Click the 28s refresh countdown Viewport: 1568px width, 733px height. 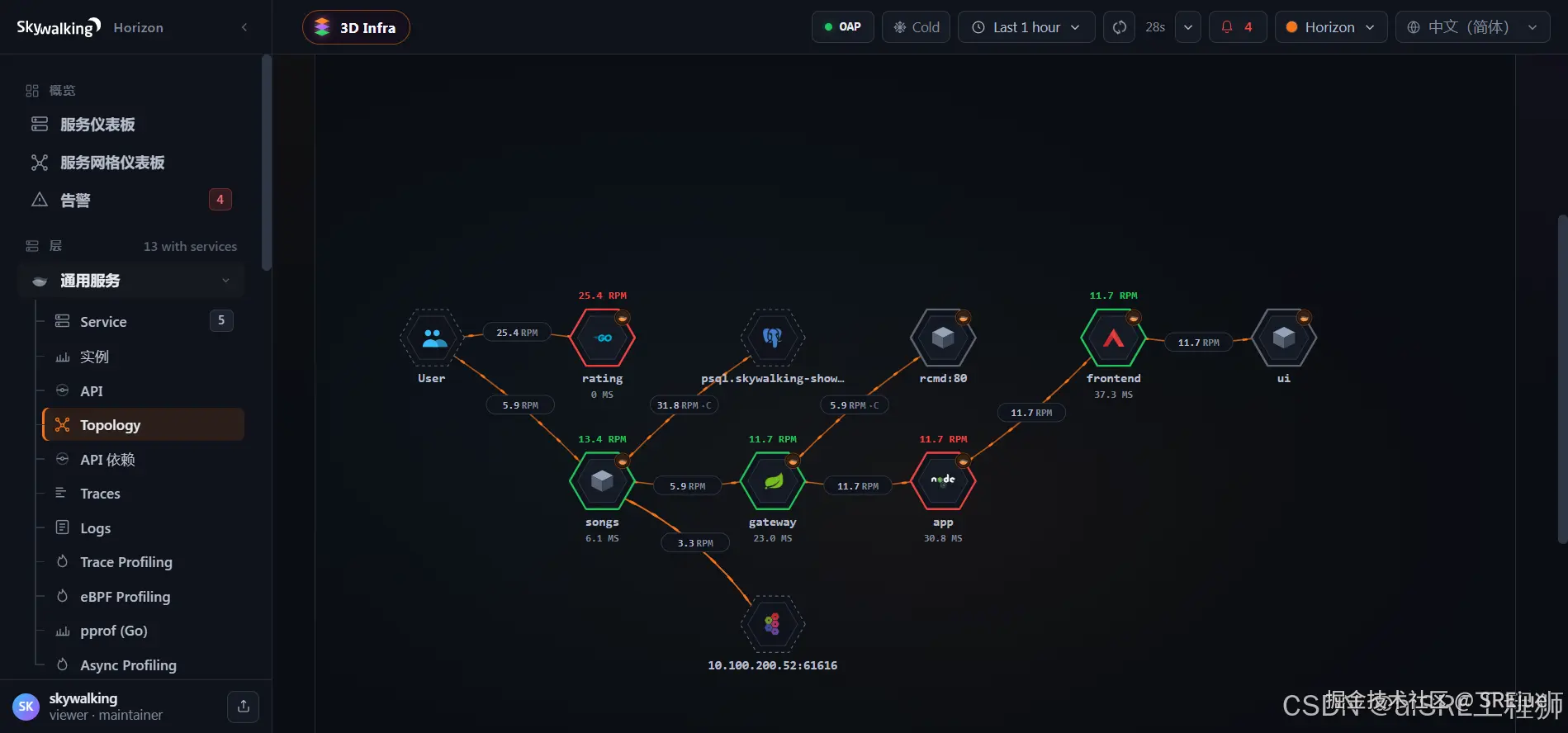click(1155, 27)
